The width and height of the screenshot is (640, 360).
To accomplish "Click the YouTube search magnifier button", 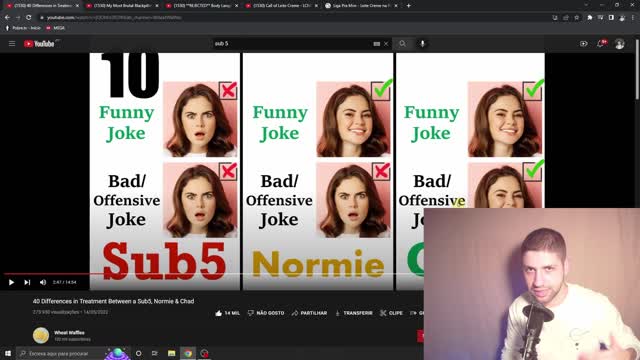I will point(402,44).
